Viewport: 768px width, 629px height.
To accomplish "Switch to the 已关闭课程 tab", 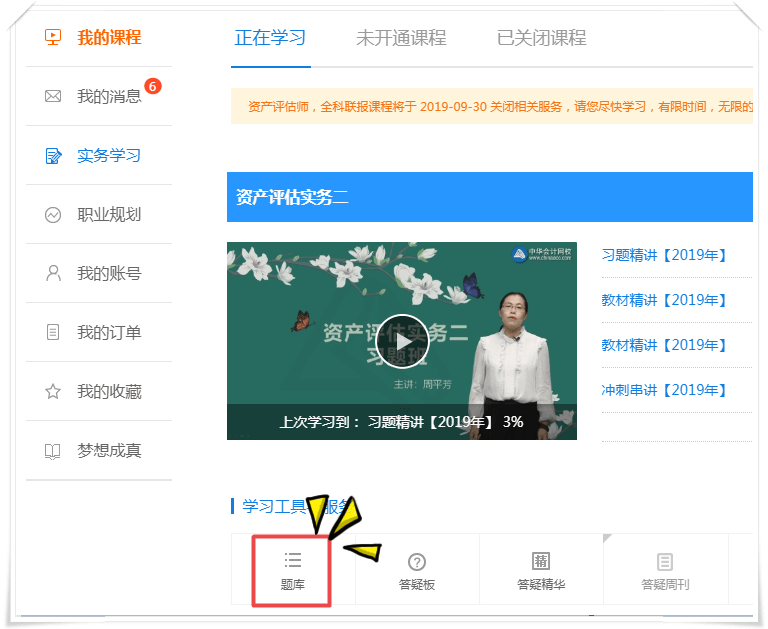I will pyautogui.click(x=541, y=38).
